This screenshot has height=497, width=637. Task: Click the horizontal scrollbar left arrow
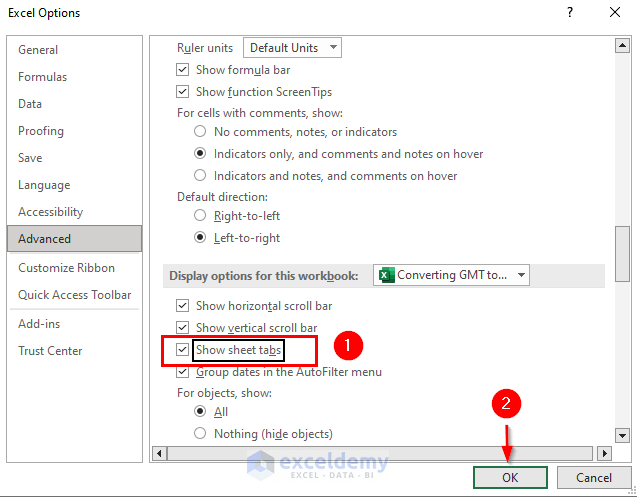click(159, 453)
